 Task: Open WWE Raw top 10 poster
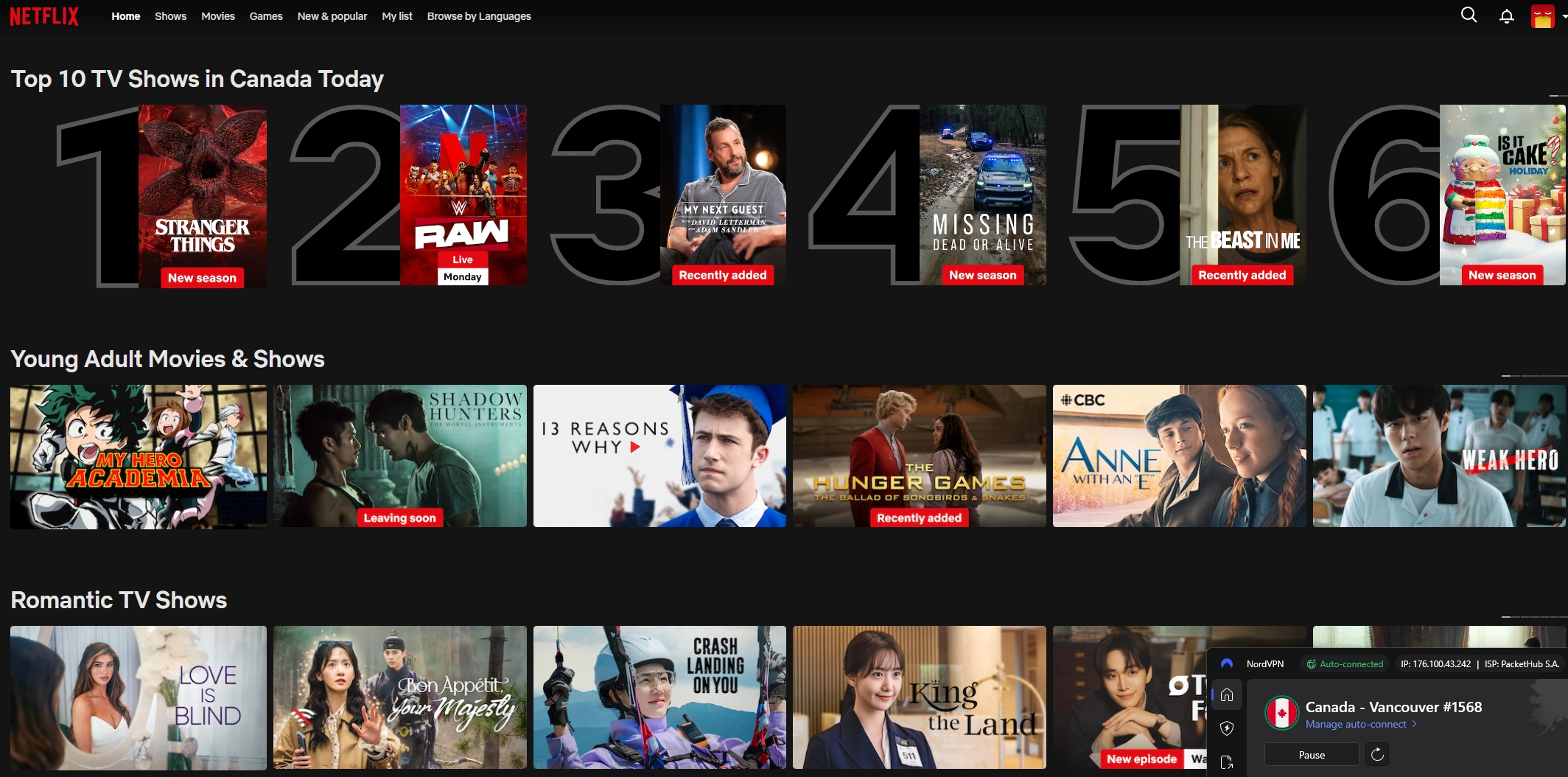(463, 195)
